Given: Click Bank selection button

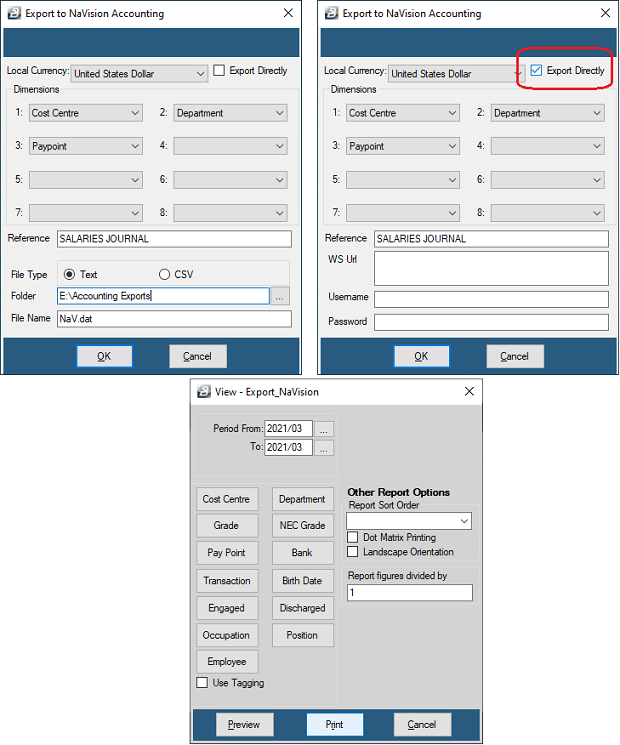Looking at the screenshot, I should (303, 553).
